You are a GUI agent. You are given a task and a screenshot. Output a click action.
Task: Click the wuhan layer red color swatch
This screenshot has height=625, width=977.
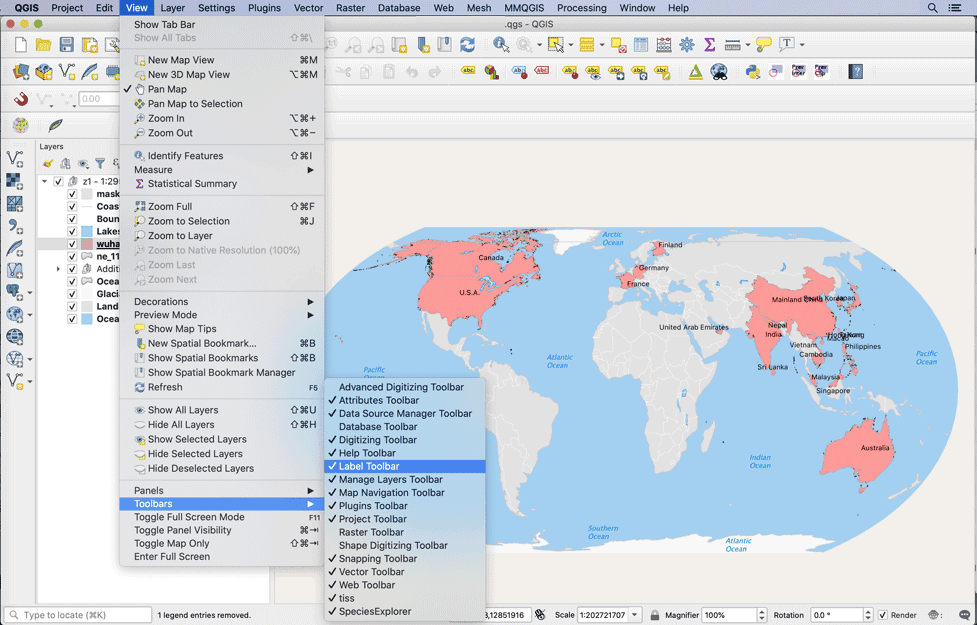pos(87,244)
